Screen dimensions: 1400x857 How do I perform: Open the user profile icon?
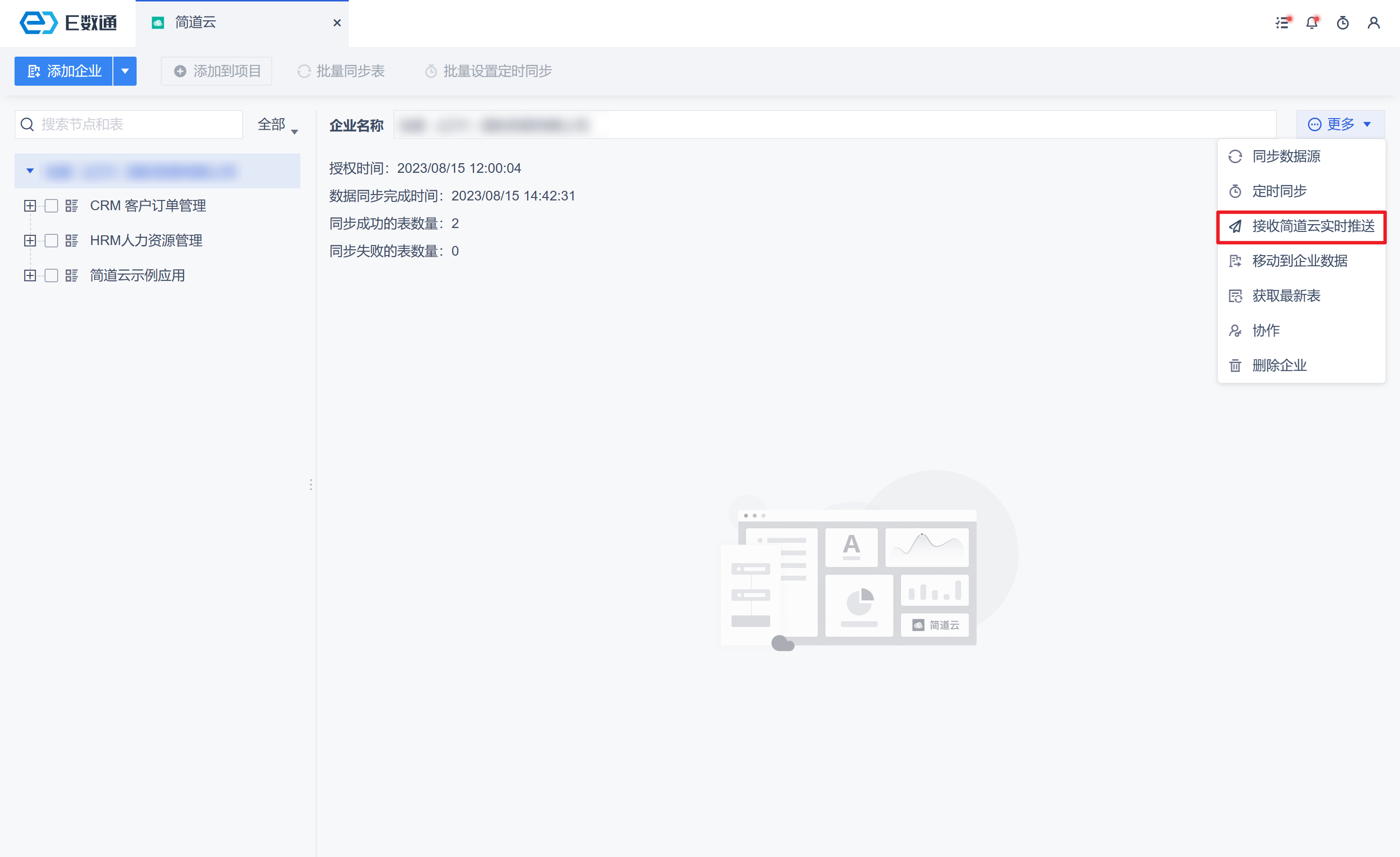click(x=1373, y=23)
